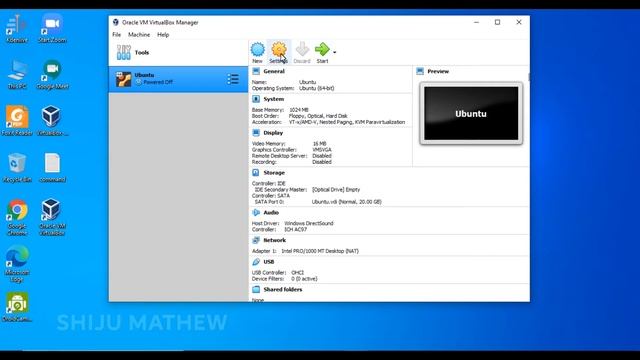Open the Ubuntu VM list menu icon

pos(233,79)
